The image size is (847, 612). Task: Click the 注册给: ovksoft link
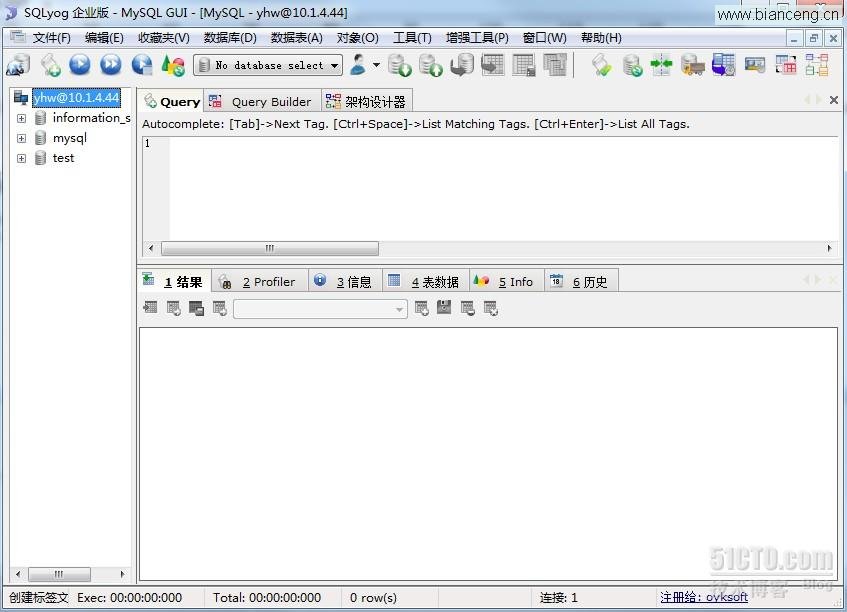[704, 597]
